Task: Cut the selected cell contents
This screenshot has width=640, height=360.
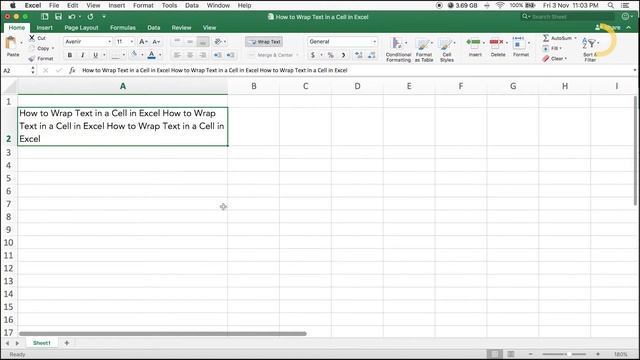Action: tap(37, 38)
